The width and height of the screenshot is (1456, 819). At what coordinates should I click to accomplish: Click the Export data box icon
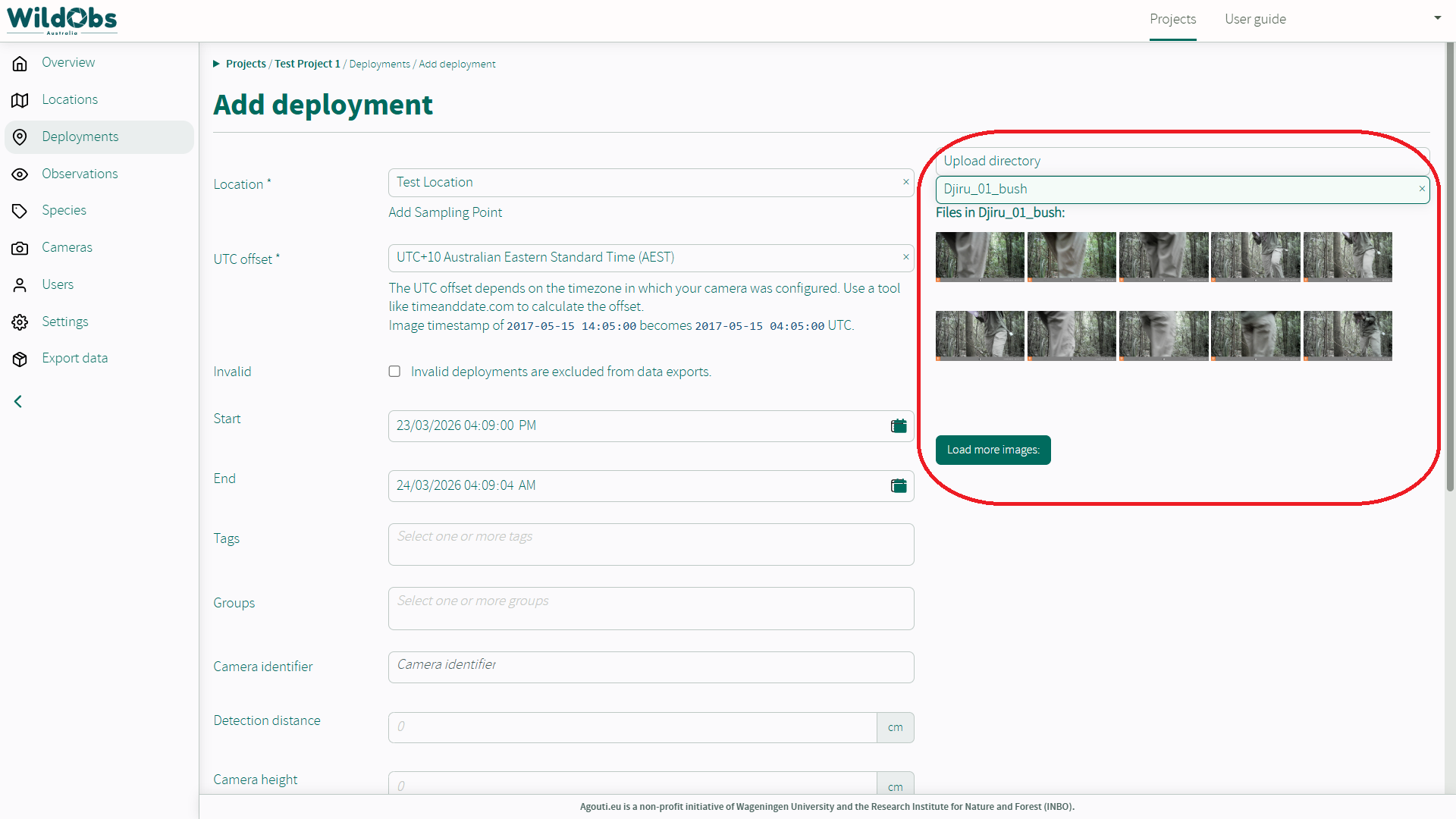20,359
